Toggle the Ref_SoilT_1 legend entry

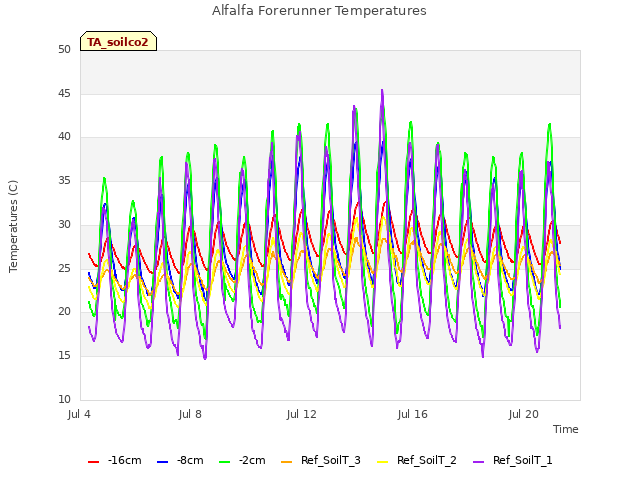[513, 460]
